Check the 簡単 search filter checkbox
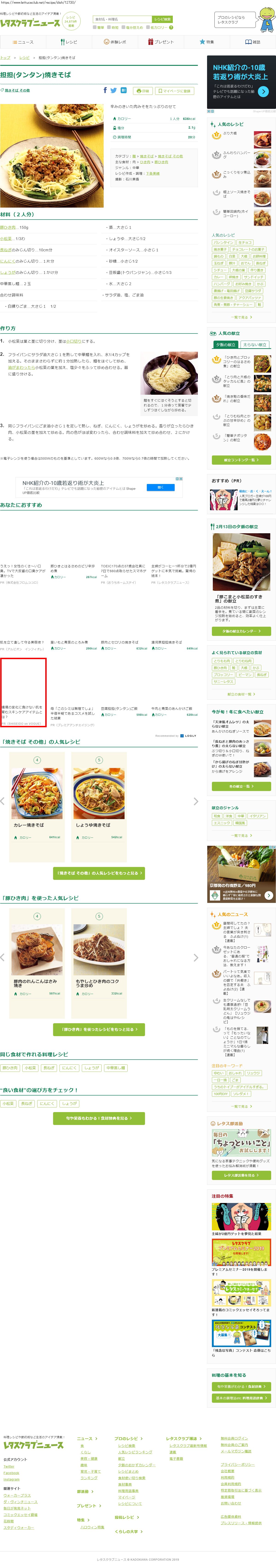This screenshot has height=1568, width=276. coord(95,27)
